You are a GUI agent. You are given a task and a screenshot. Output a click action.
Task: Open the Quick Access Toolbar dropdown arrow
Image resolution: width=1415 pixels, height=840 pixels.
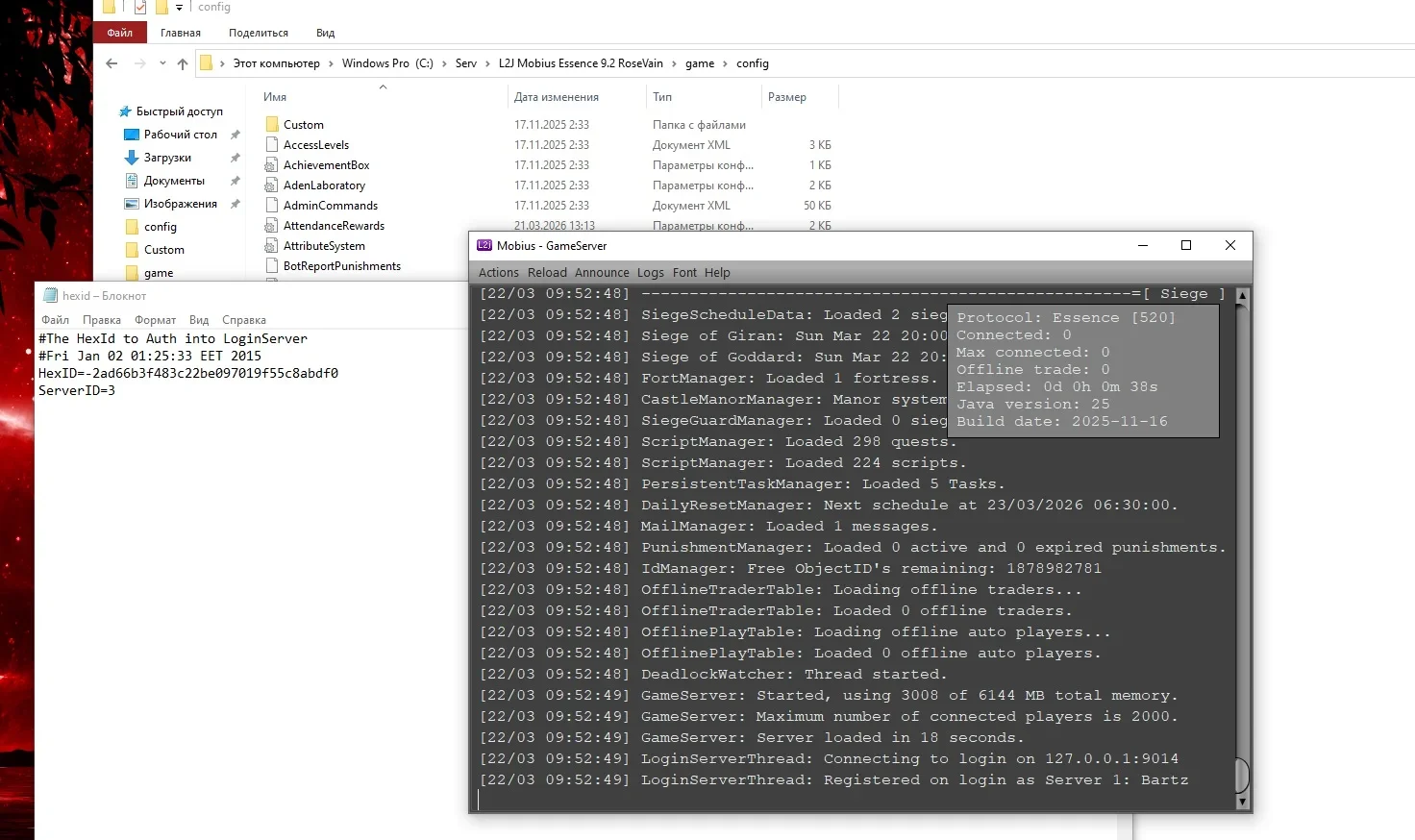179,8
